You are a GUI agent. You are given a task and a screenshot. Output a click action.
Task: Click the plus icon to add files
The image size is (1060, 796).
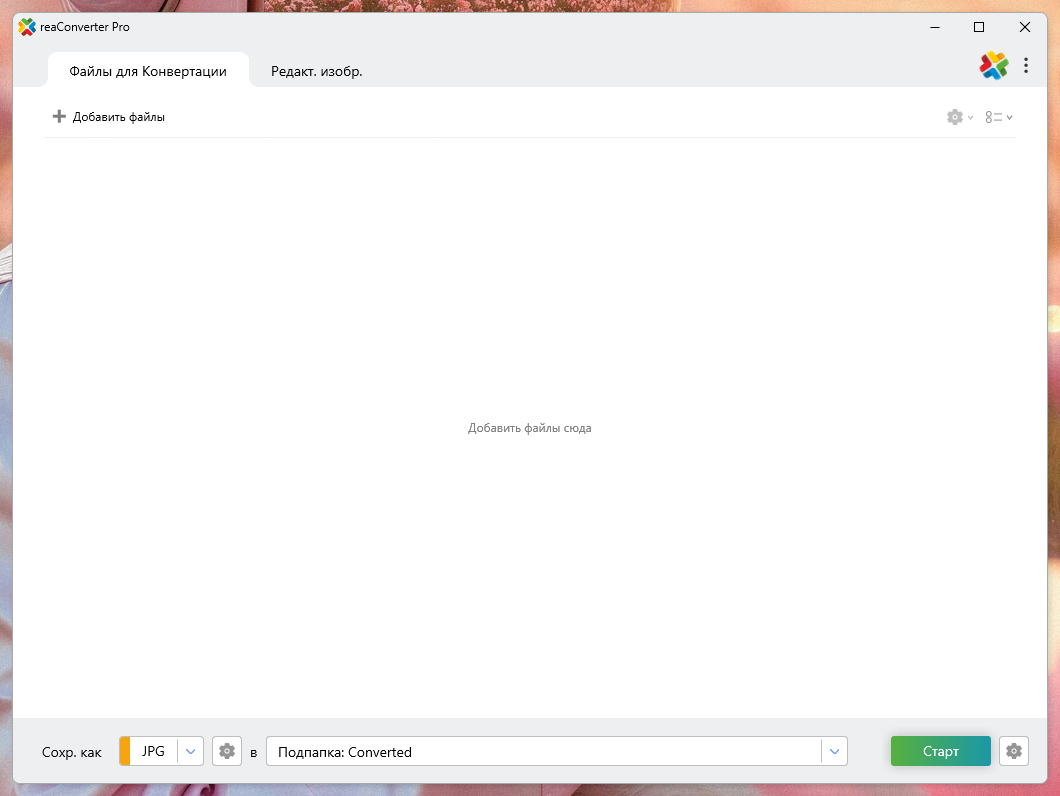(x=59, y=117)
